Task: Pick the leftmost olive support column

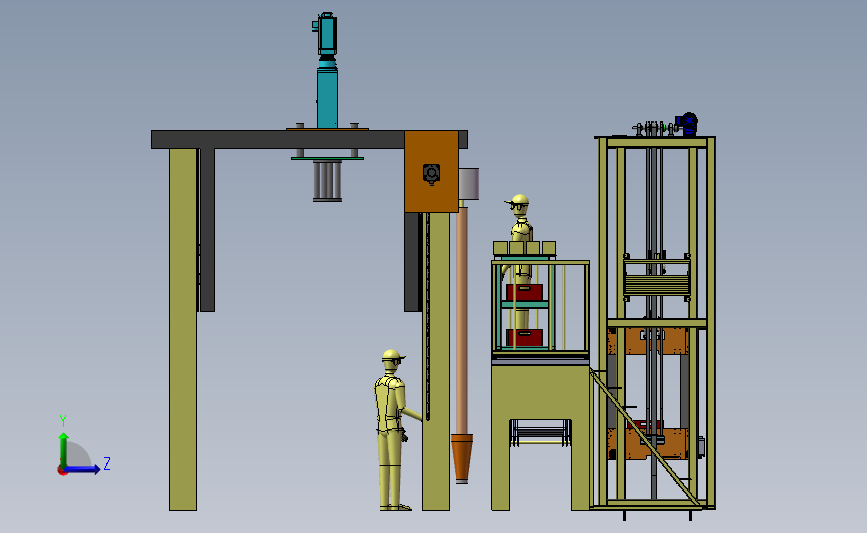Action: click(183, 329)
